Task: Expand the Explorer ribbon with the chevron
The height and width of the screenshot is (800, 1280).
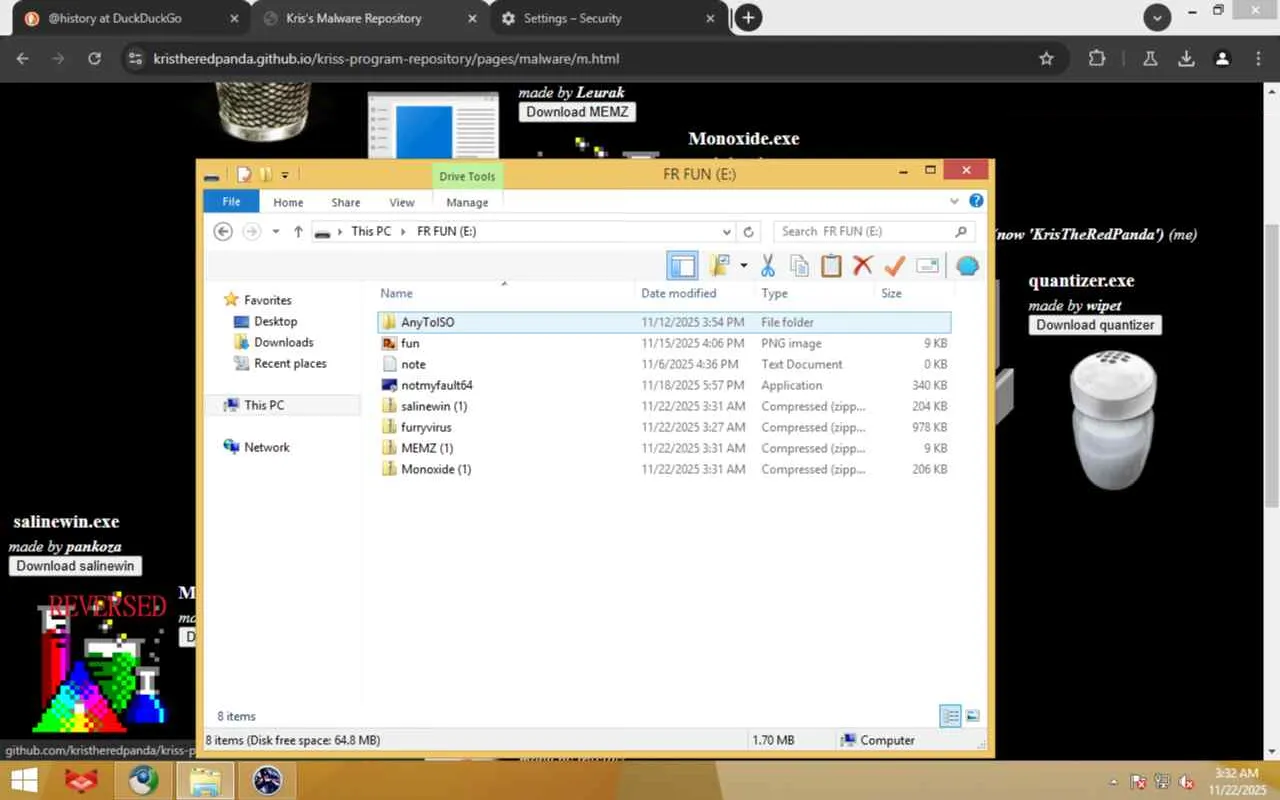Action: pyautogui.click(x=954, y=202)
